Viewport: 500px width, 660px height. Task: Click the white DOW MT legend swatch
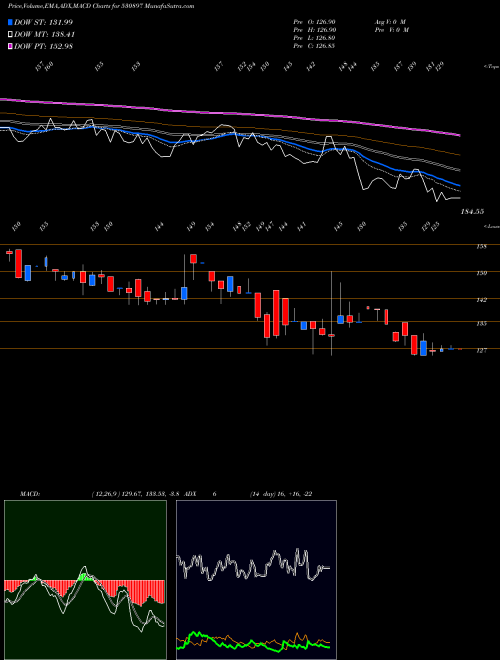(x=11, y=34)
